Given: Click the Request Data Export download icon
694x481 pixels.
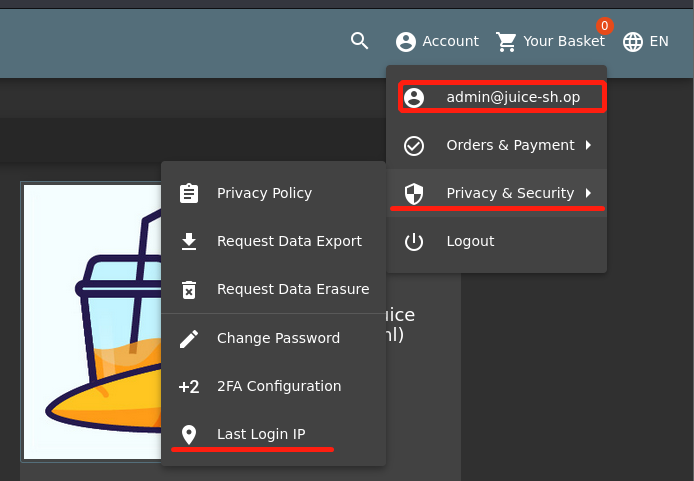Looking at the screenshot, I should click(189, 241).
